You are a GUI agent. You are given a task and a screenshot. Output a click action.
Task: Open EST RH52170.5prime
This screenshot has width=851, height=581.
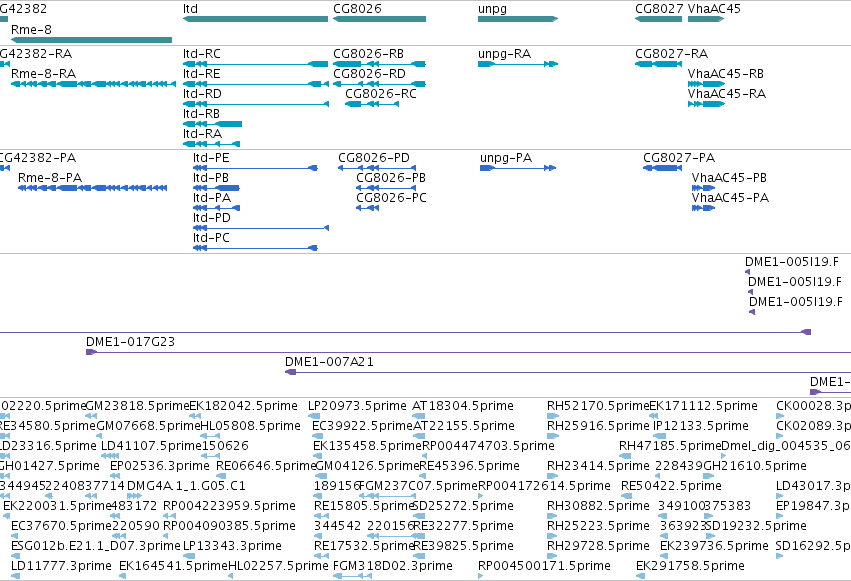(x=598, y=406)
